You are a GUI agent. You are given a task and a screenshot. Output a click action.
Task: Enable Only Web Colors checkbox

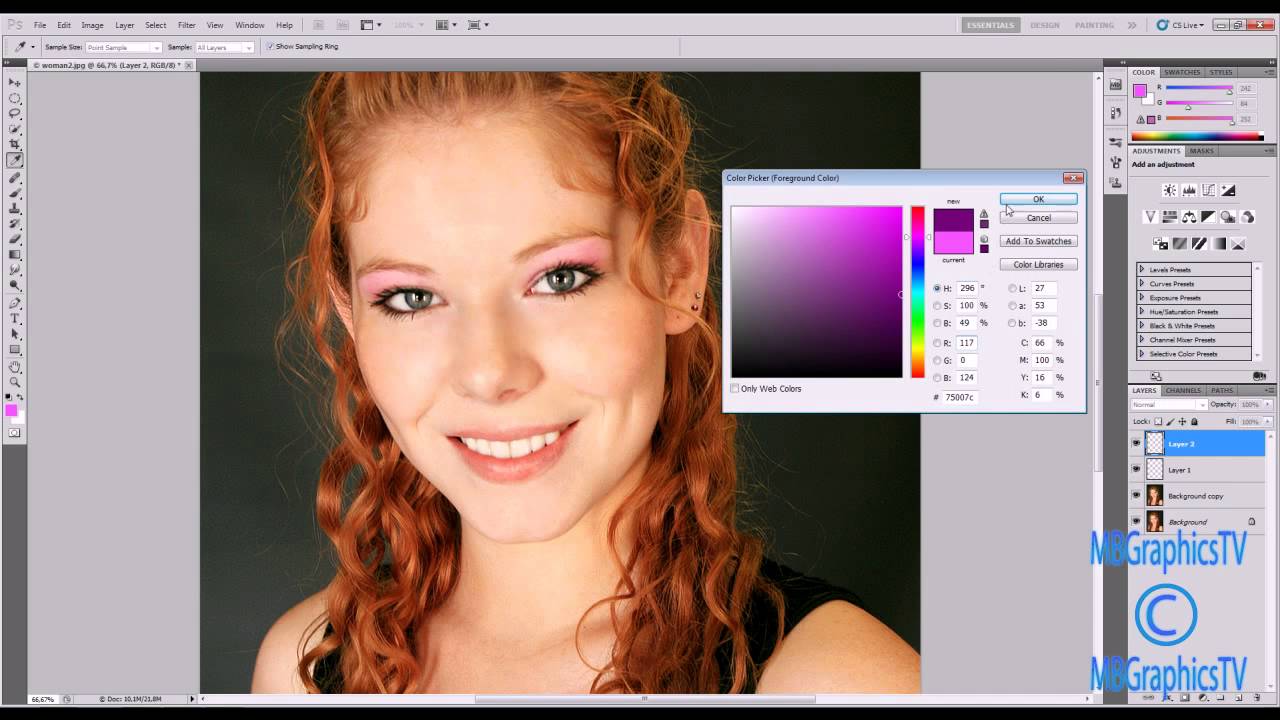pyautogui.click(x=735, y=388)
